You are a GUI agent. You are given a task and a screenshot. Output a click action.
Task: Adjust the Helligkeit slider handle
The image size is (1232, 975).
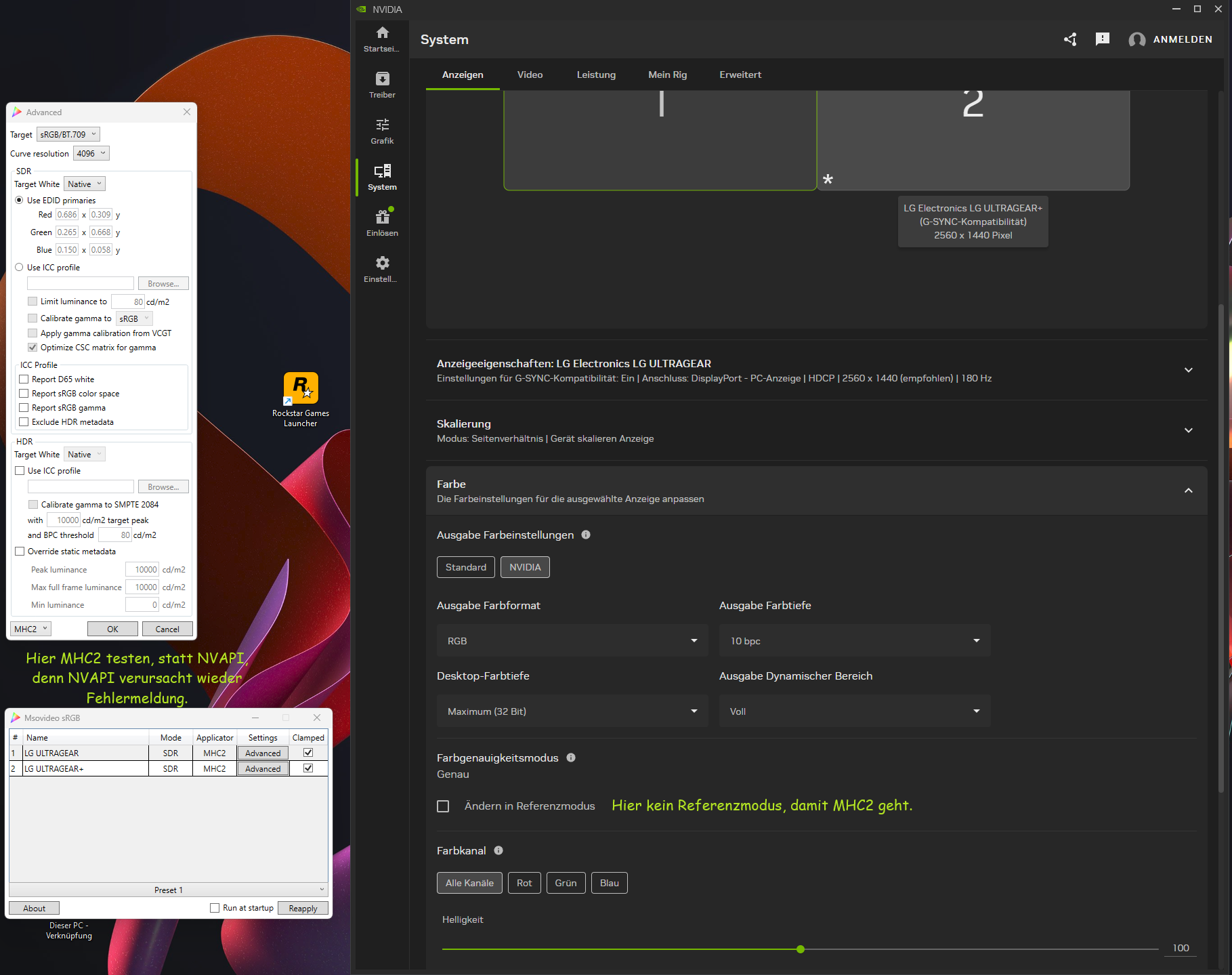coord(801,949)
